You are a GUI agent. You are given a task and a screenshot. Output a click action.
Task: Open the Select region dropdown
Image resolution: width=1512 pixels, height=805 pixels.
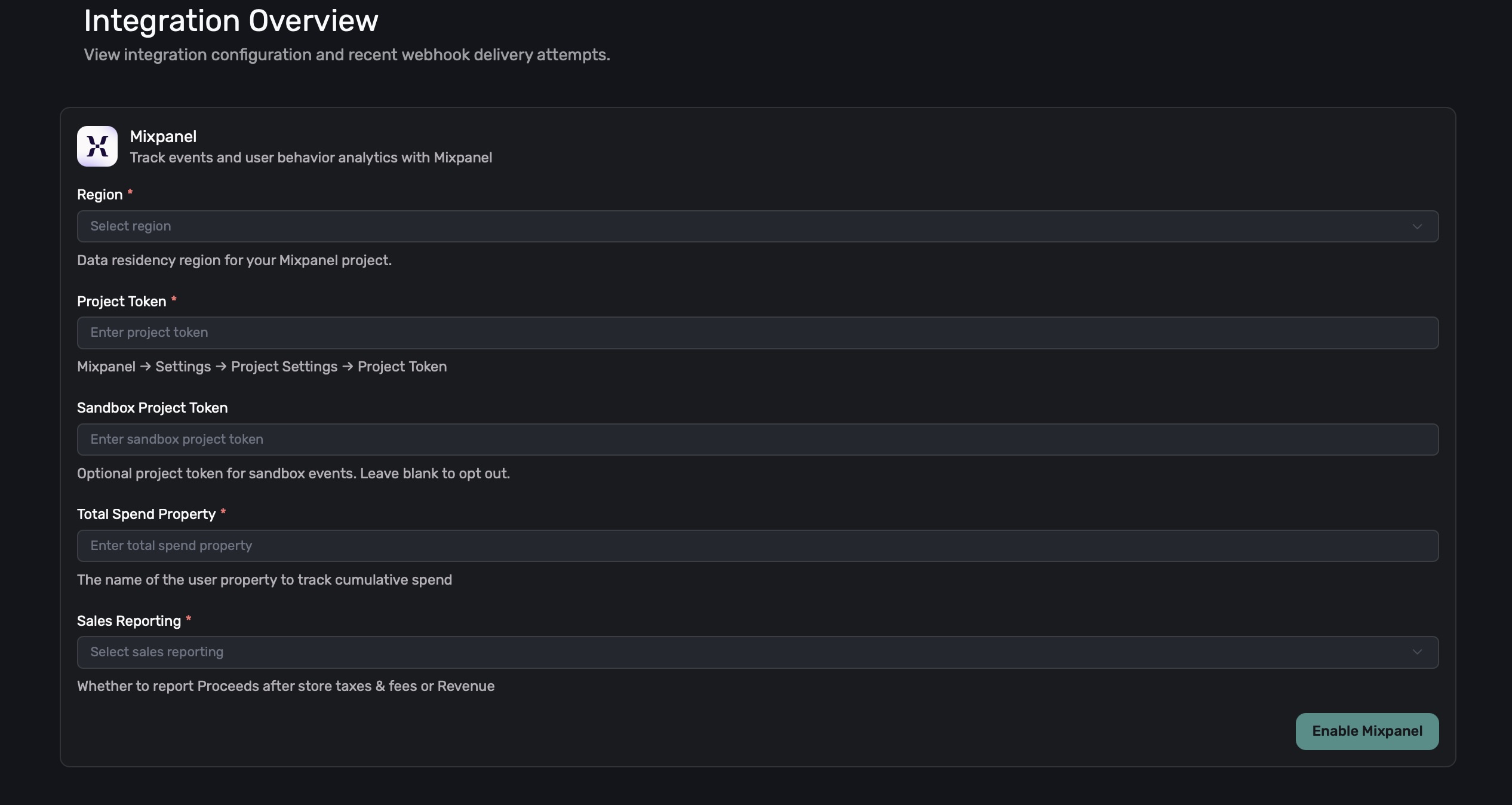(x=757, y=226)
